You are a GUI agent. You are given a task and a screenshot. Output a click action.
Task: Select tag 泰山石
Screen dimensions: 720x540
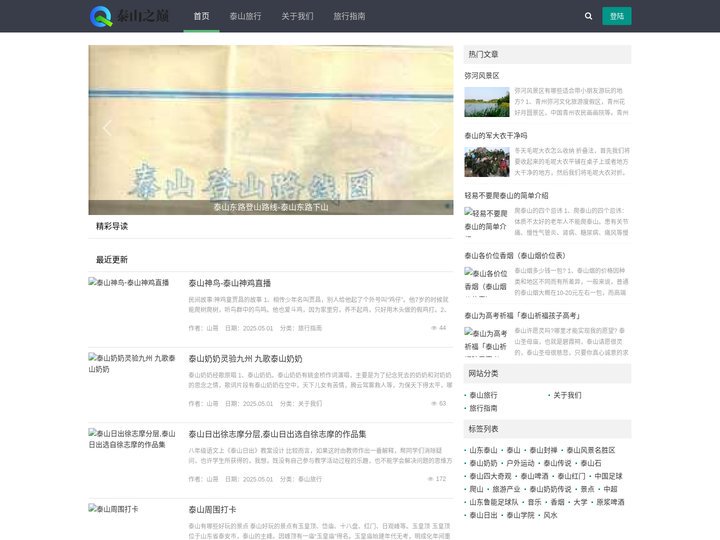(x=591, y=463)
